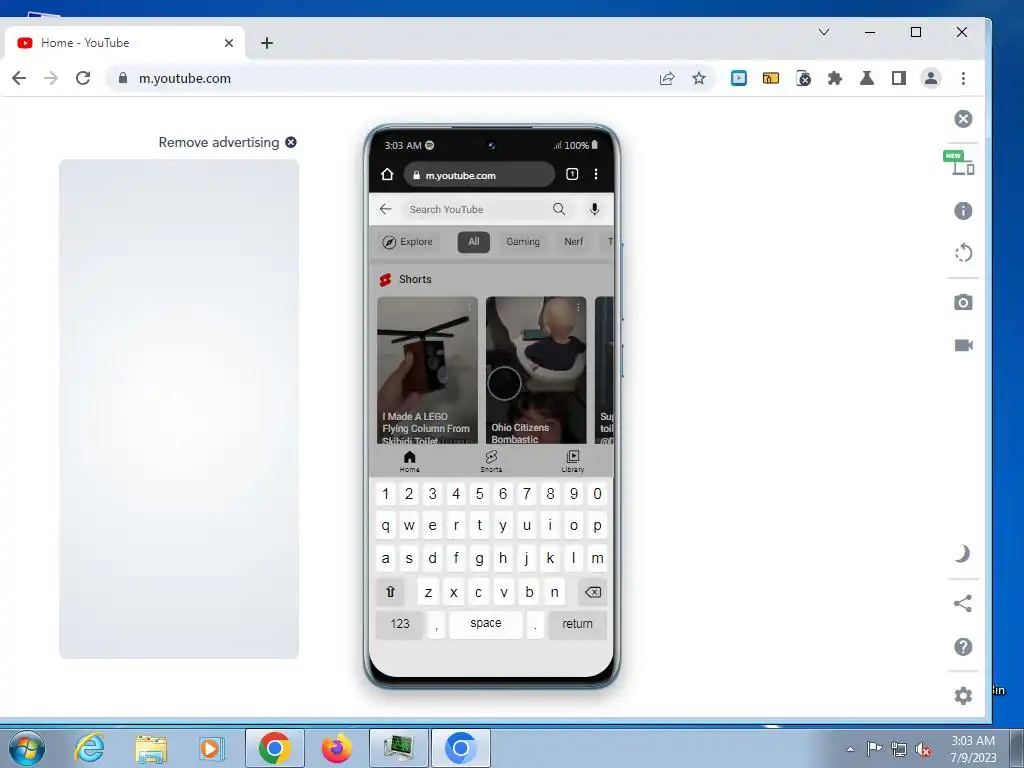Tap the q key on the keyboard
The height and width of the screenshot is (768, 1024).
click(x=385, y=525)
